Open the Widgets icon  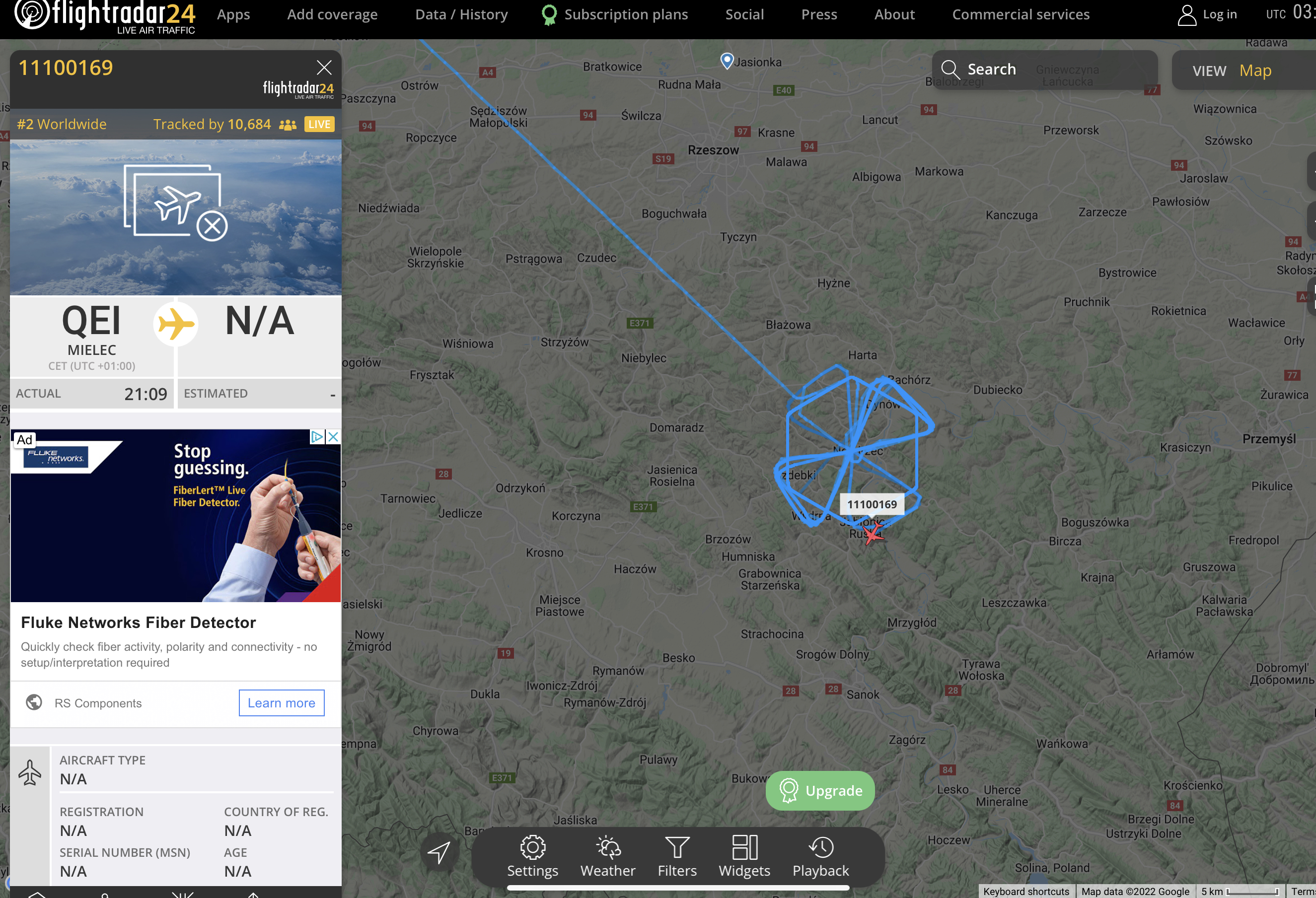click(744, 847)
